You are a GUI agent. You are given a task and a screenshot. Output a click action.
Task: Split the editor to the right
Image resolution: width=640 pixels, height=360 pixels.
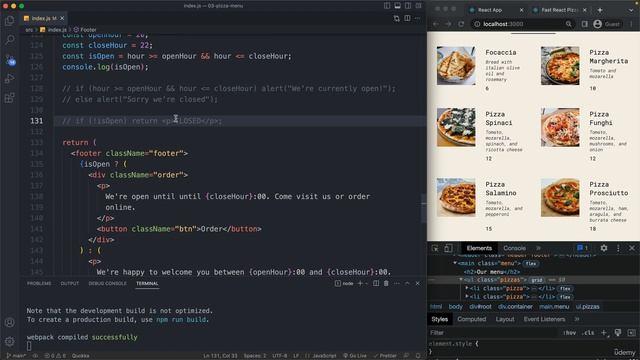tap(407, 18)
